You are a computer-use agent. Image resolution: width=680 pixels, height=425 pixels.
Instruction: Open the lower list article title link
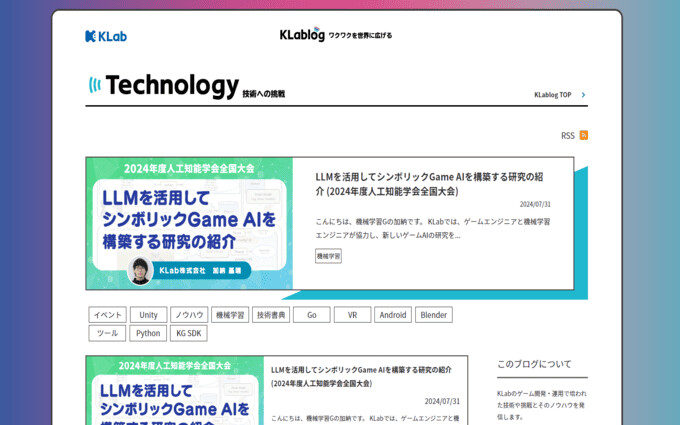pyautogui.click(x=361, y=376)
